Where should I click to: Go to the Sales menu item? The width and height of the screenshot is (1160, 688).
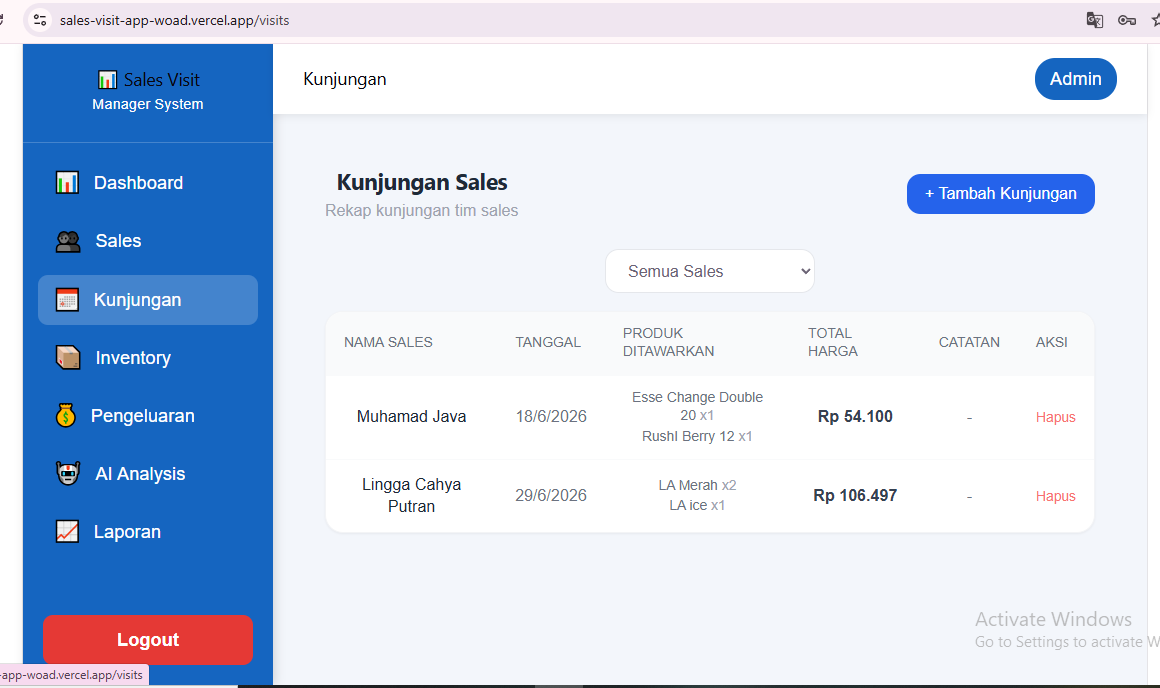148,241
